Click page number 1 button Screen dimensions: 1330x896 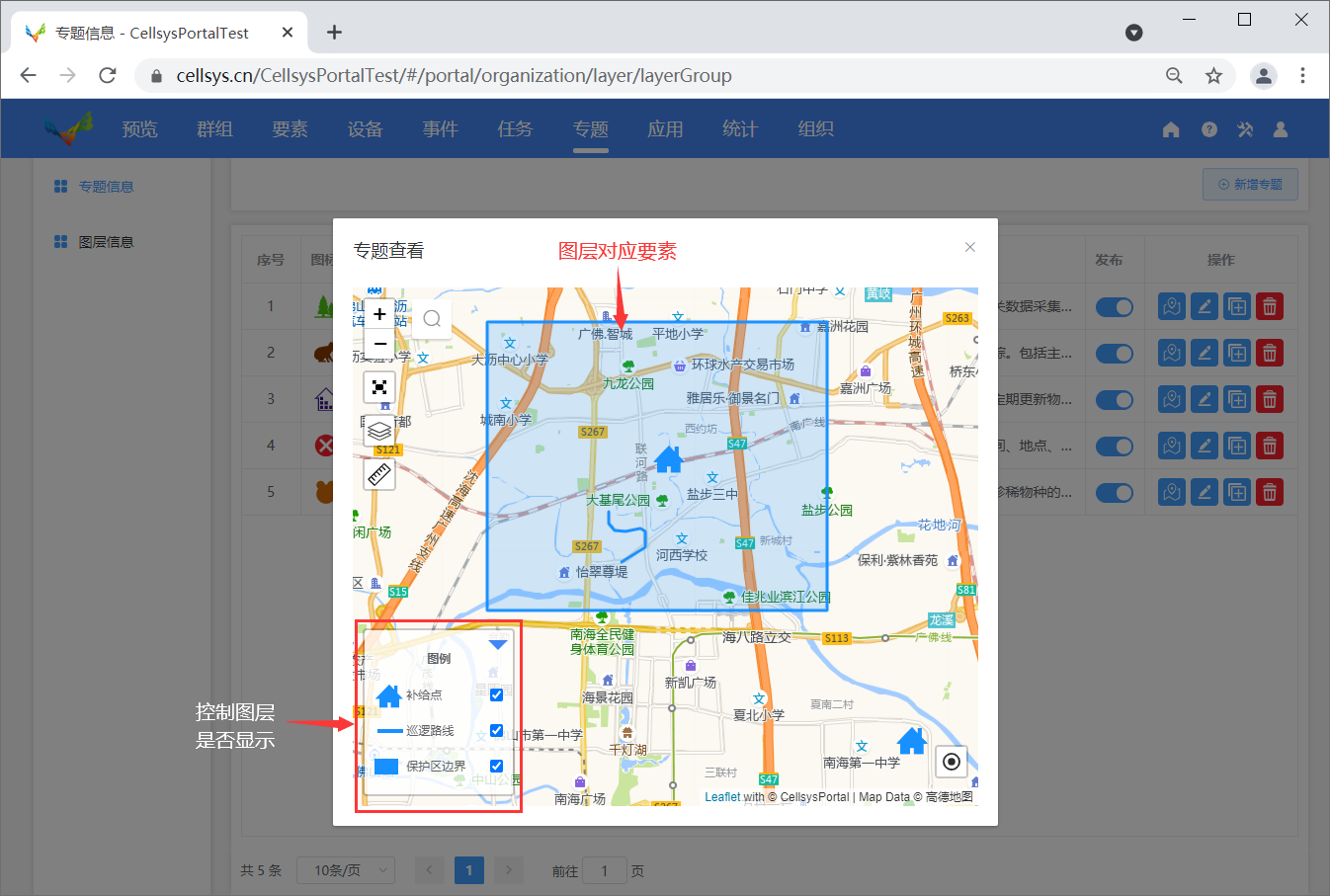469,870
